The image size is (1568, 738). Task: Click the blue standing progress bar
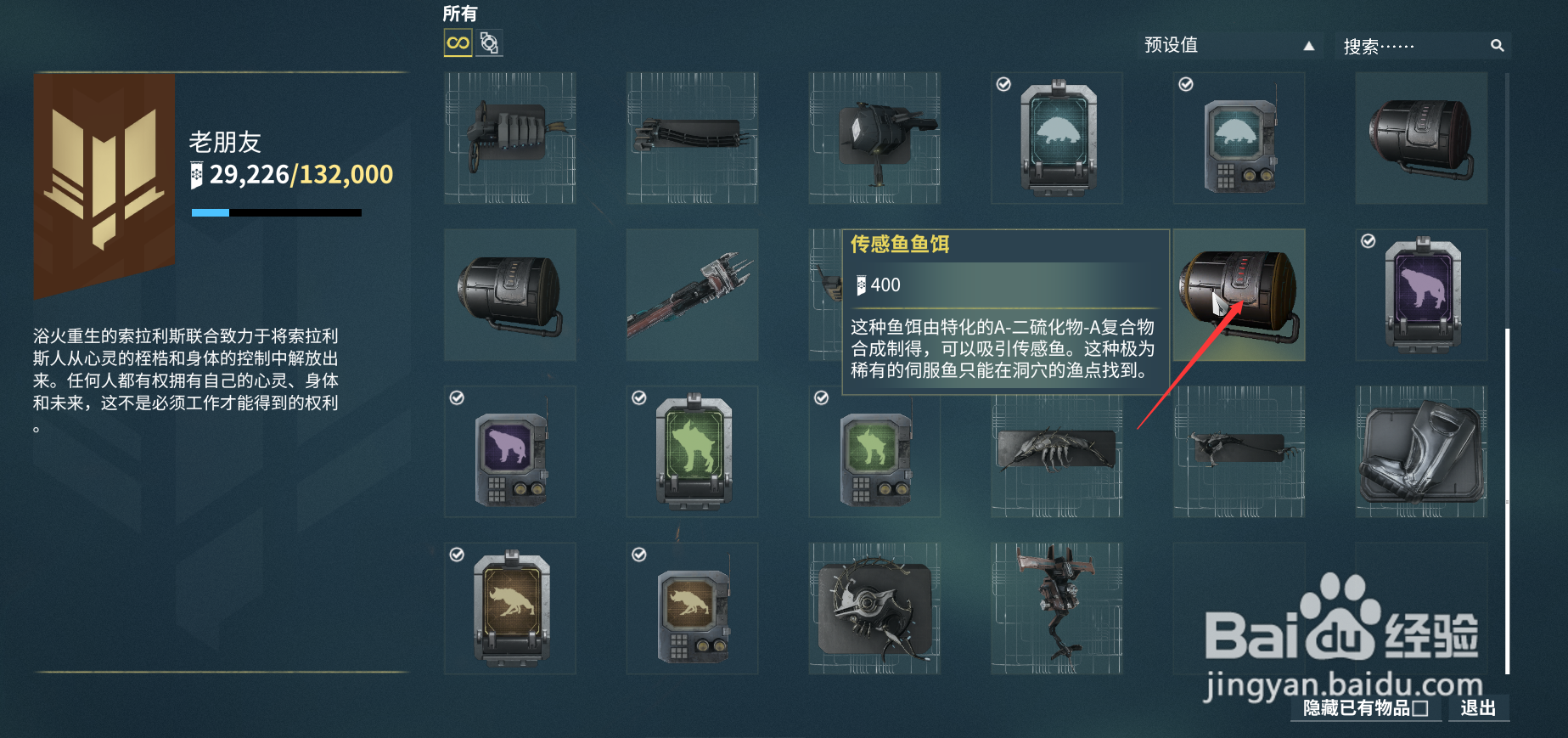pos(277,212)
